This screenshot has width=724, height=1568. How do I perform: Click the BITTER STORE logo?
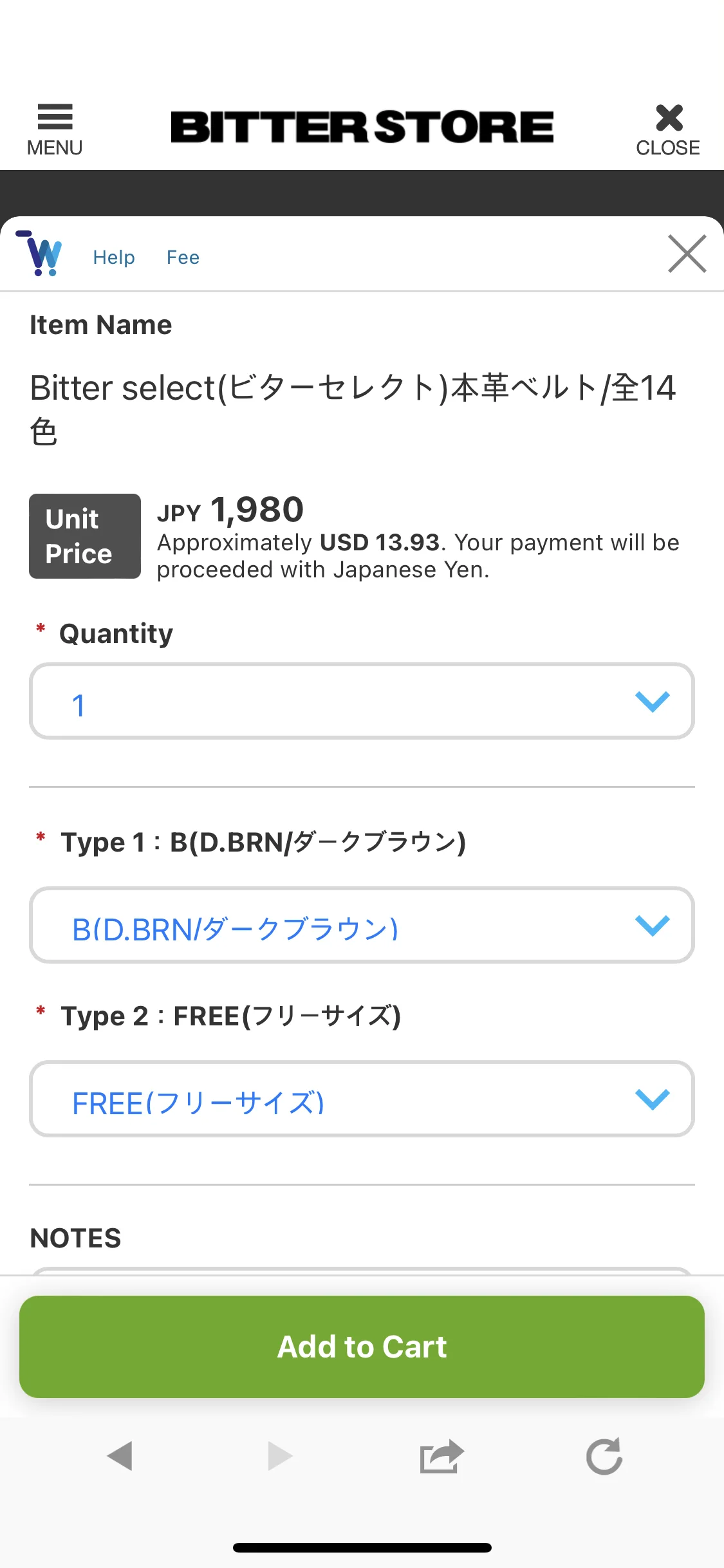pyautogui.click(x=362, y=127)
